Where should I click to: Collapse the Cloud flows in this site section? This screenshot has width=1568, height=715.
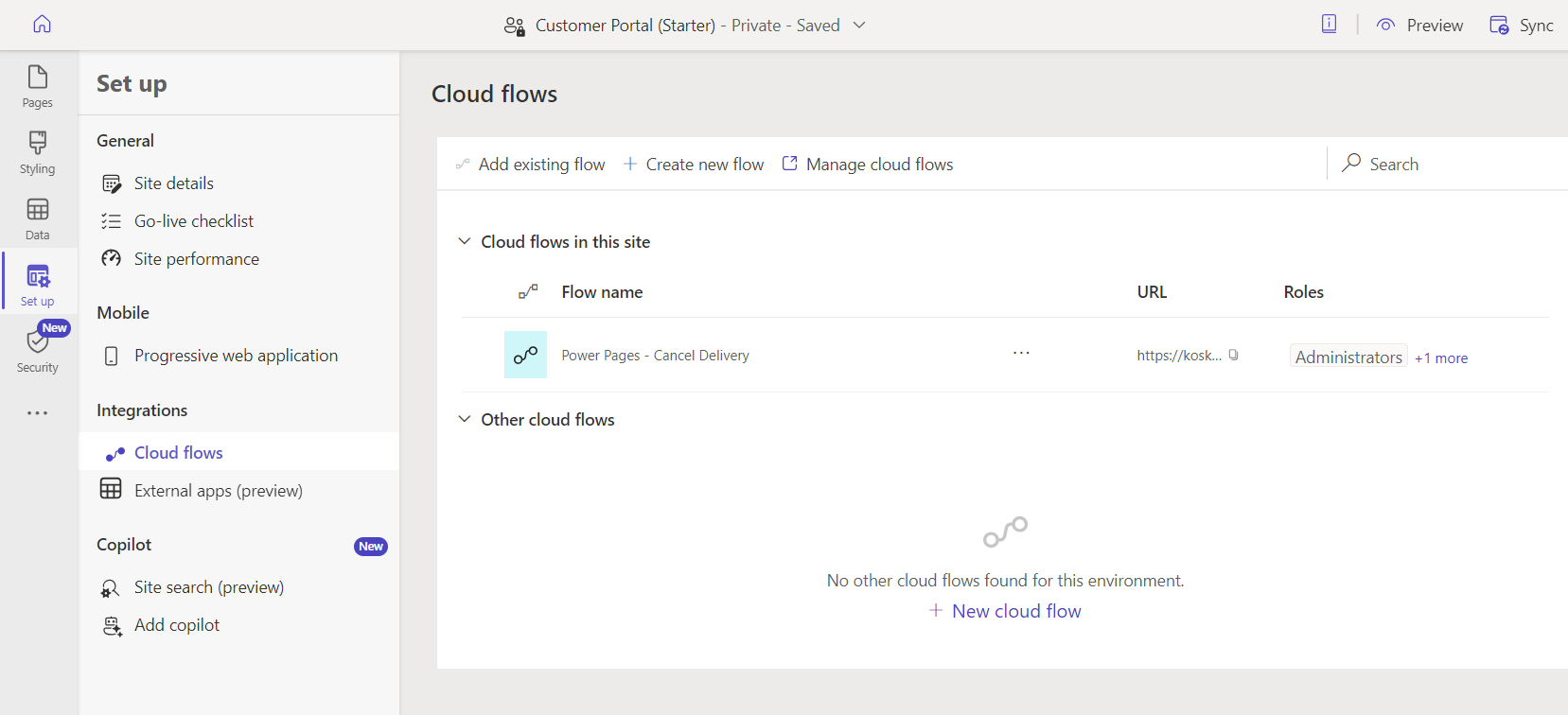pos(465,241)
